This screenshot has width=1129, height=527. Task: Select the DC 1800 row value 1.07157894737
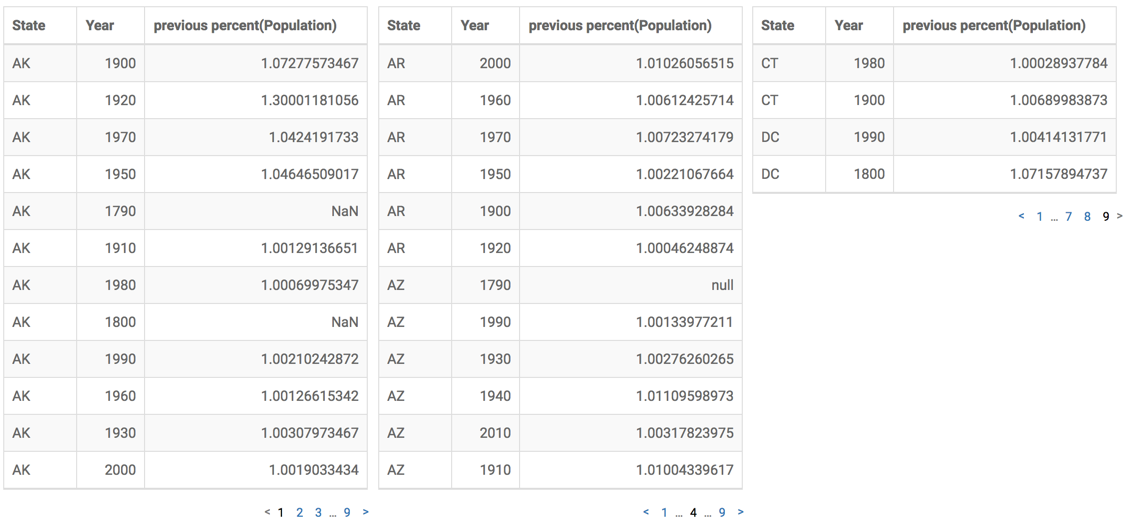(1058, 174)
